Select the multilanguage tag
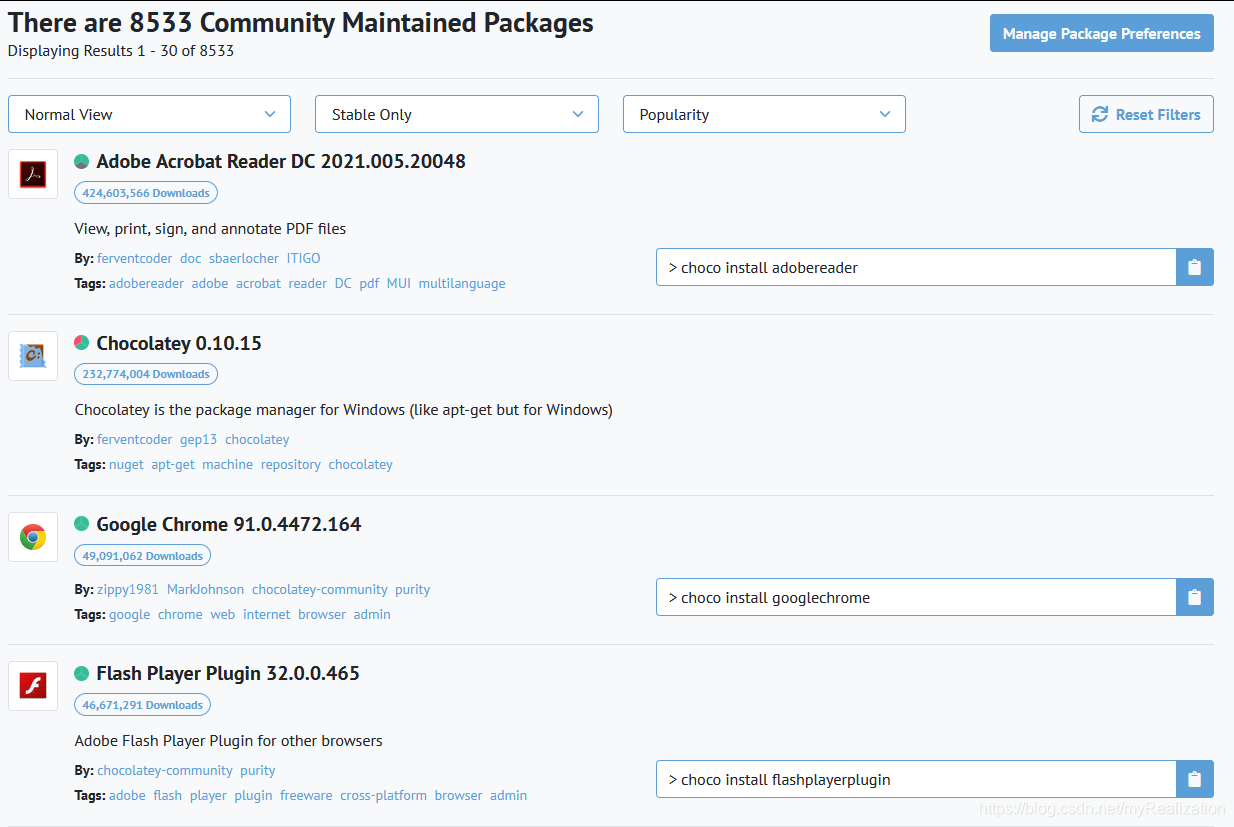 coord(462,283)
